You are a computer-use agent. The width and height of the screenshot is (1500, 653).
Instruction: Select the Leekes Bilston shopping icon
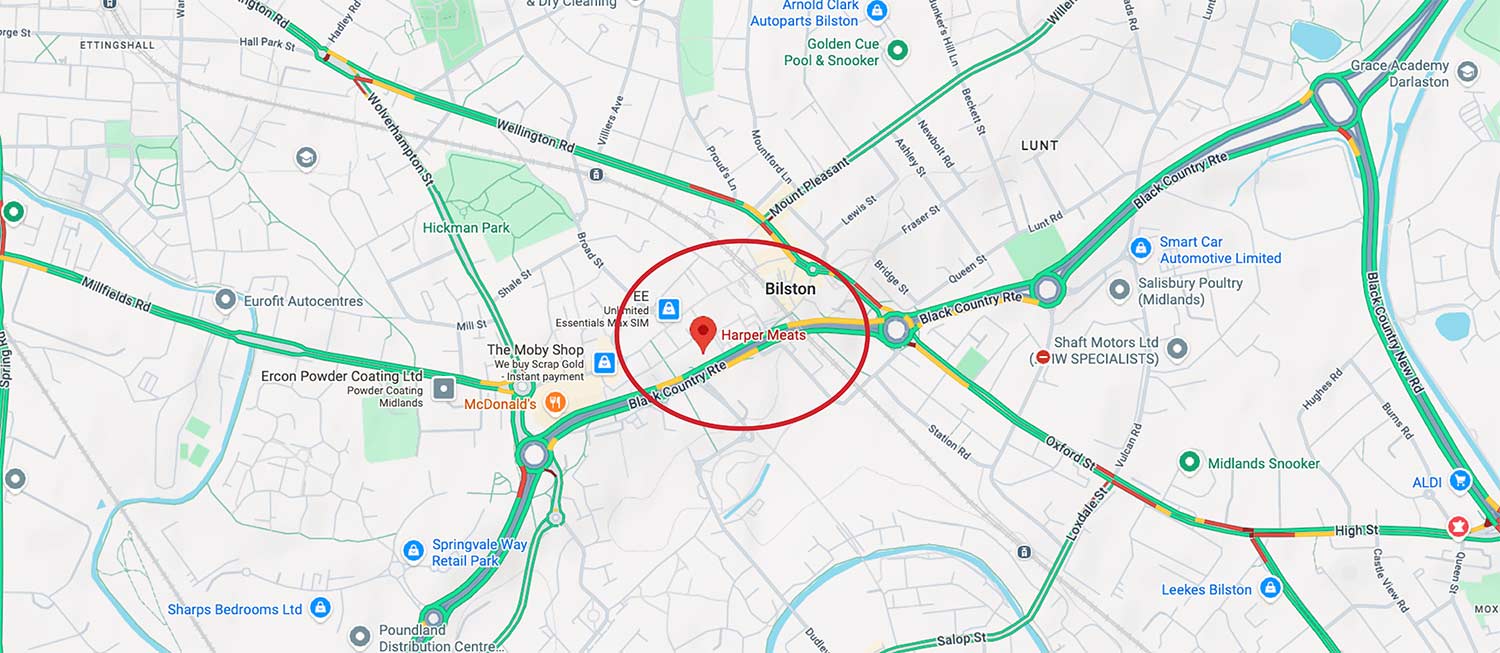pos(1270,588)
